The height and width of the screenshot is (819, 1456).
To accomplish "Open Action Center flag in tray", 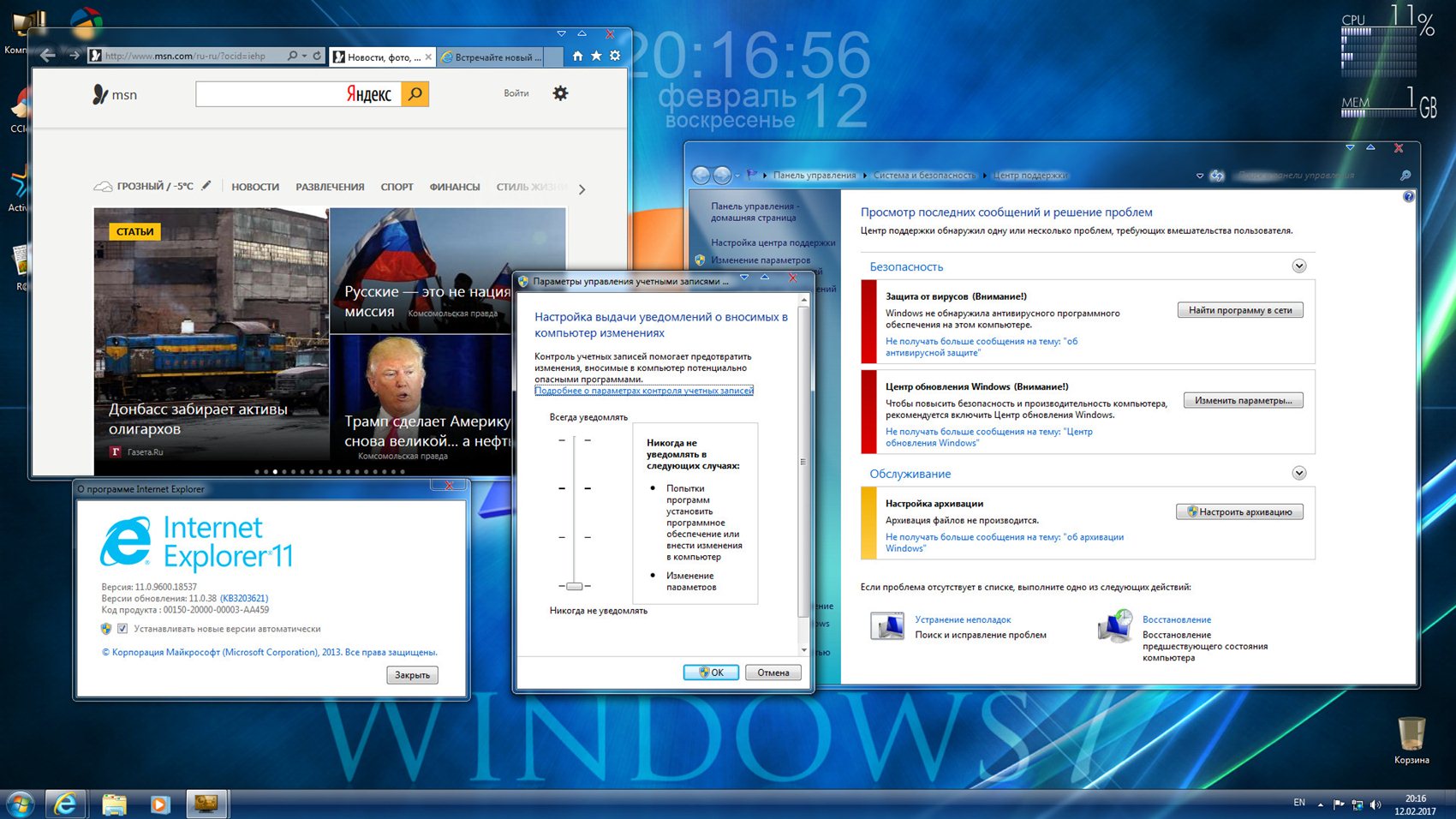I will 1339,804.
